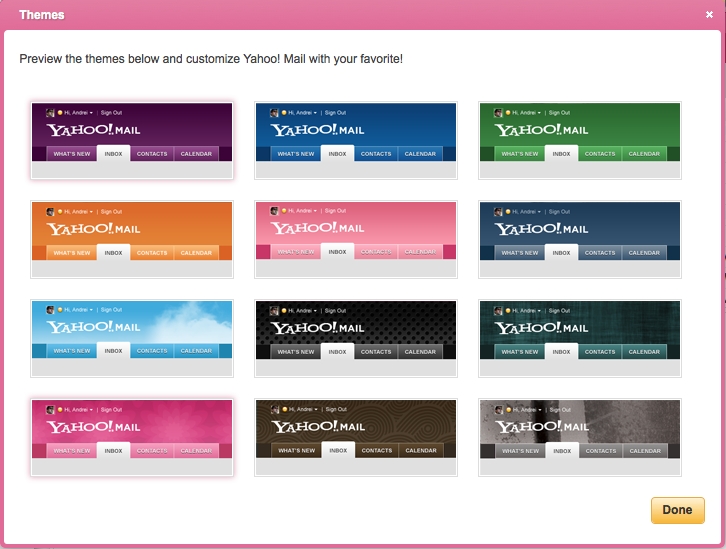
Task: Click the Yahoo! Mail logo in the green preview
Action: click(541, 130)
